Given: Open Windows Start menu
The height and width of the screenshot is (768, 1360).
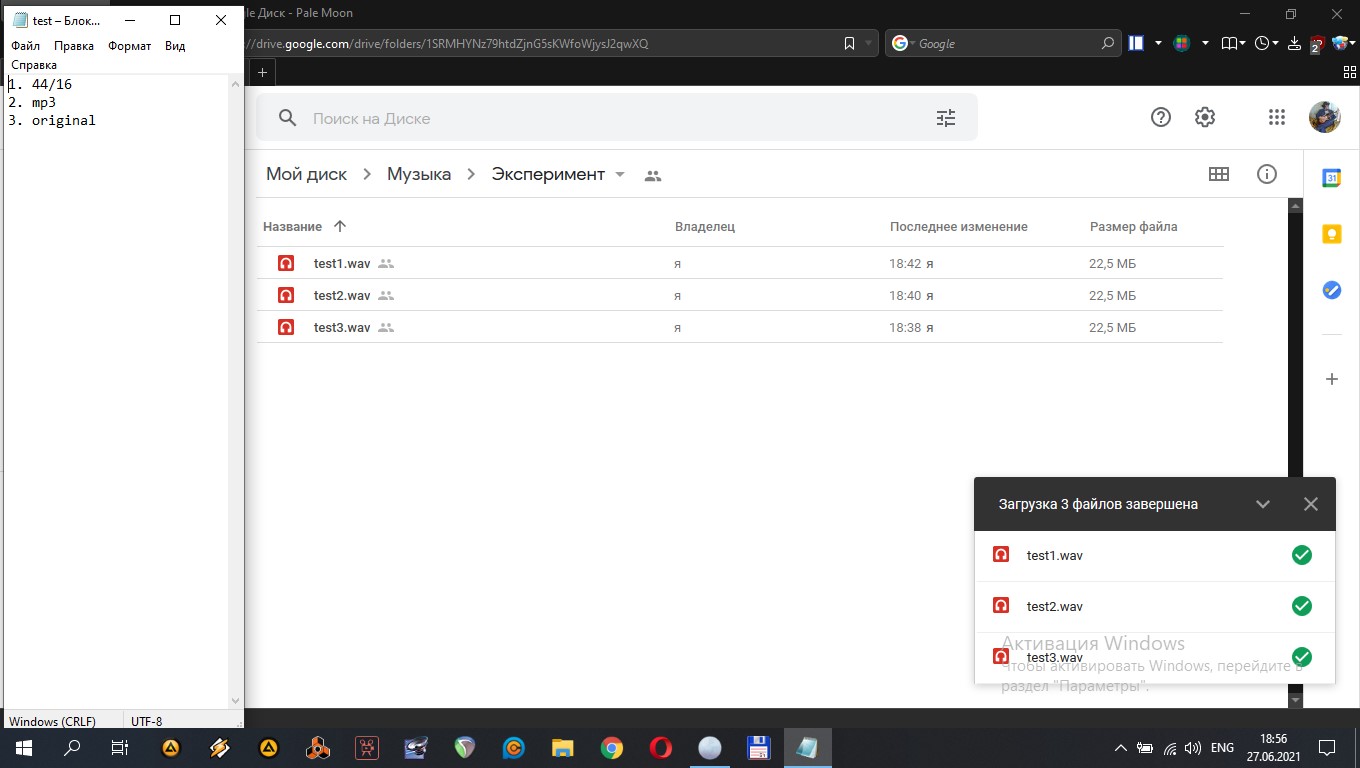Looking at the screenshot, I should pyautogui.click(x=24, y=747).
